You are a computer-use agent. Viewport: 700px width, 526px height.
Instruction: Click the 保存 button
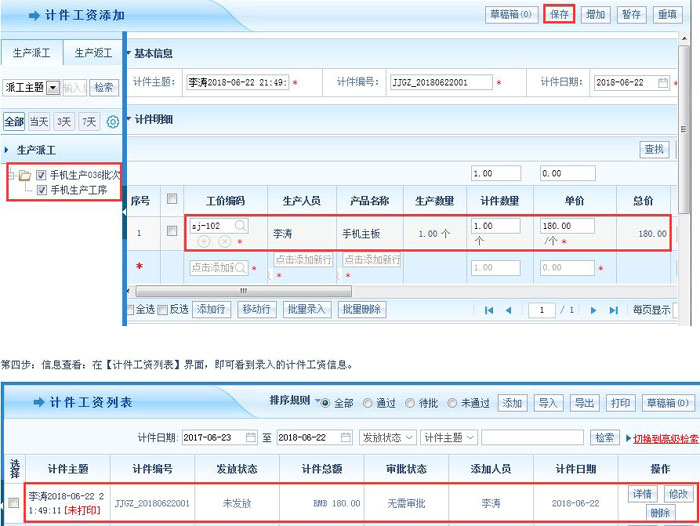(559, 14)
